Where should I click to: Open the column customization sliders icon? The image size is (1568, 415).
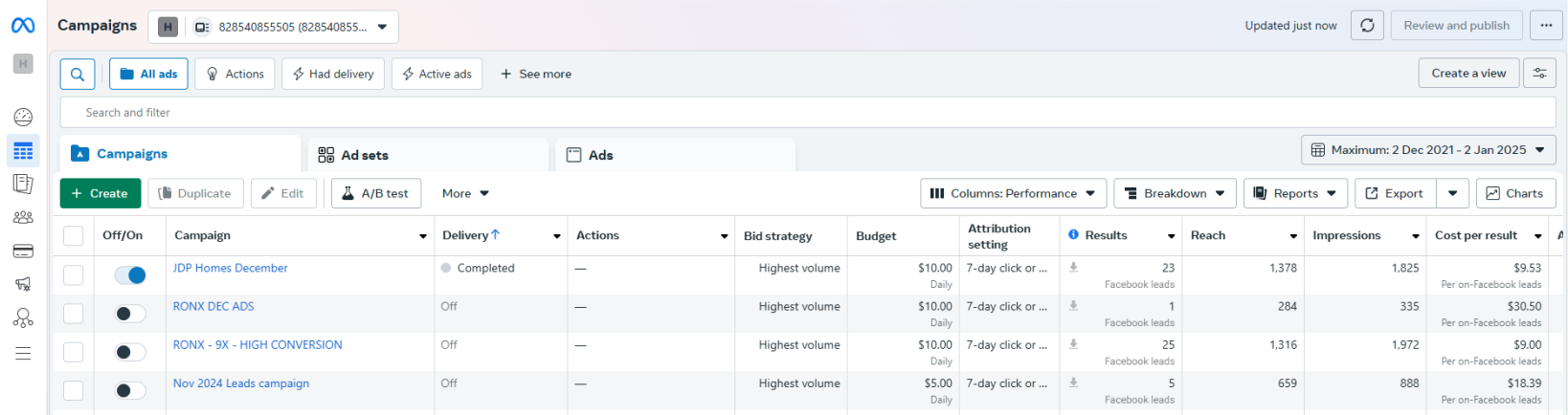point(1539,74)
